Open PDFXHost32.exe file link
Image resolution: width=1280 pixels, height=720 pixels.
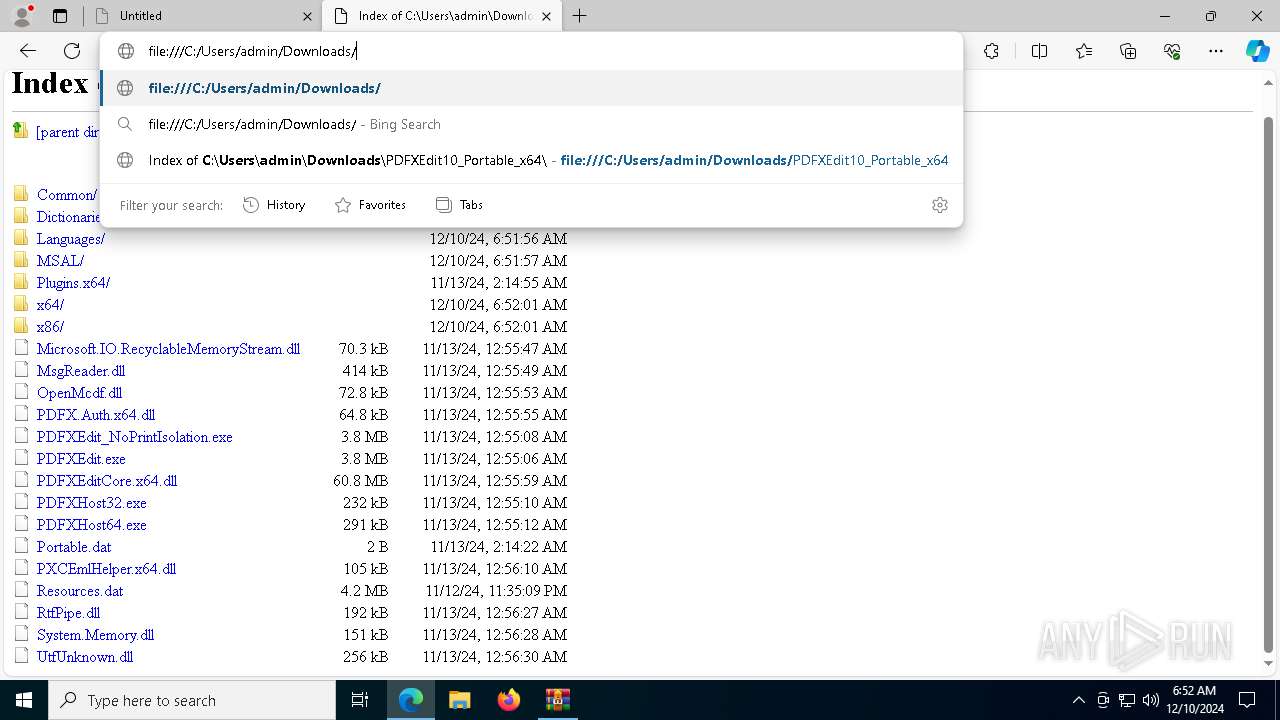coord(92,503)
